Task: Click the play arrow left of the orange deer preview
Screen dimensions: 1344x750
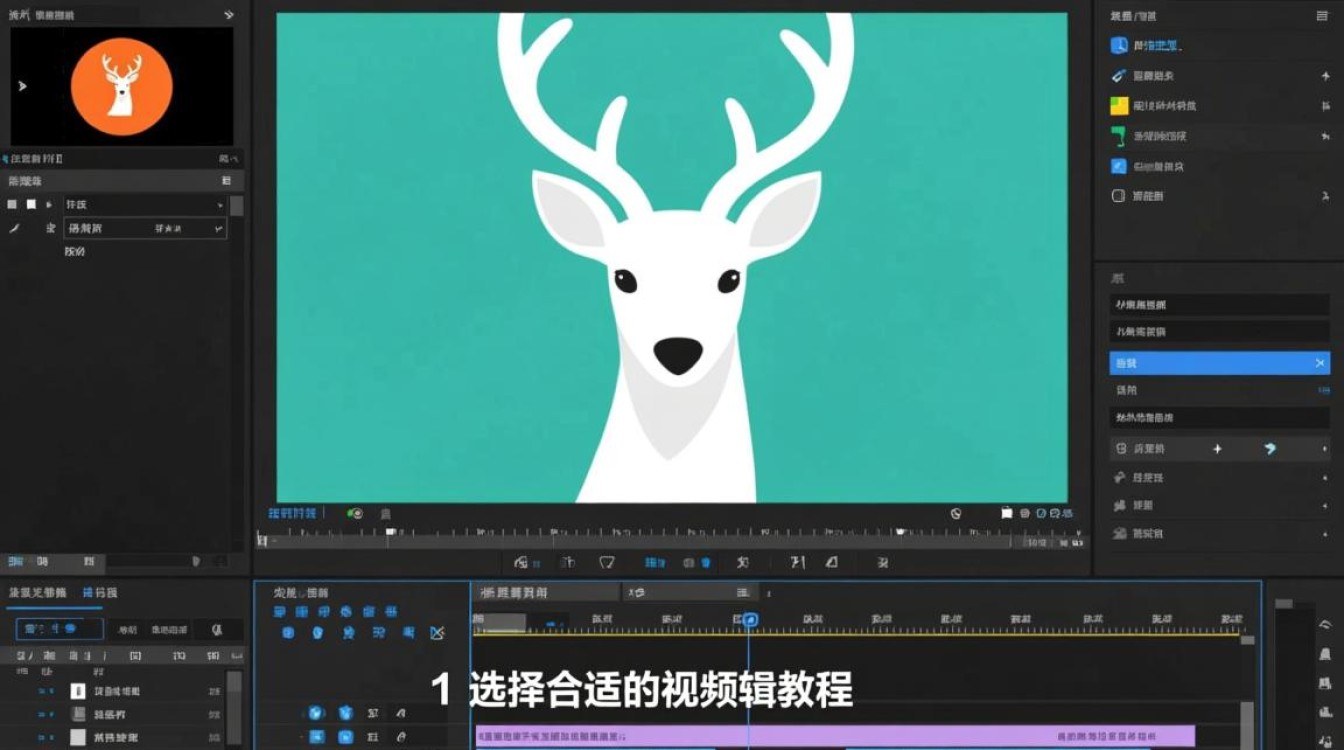Action: pos(22,86)
